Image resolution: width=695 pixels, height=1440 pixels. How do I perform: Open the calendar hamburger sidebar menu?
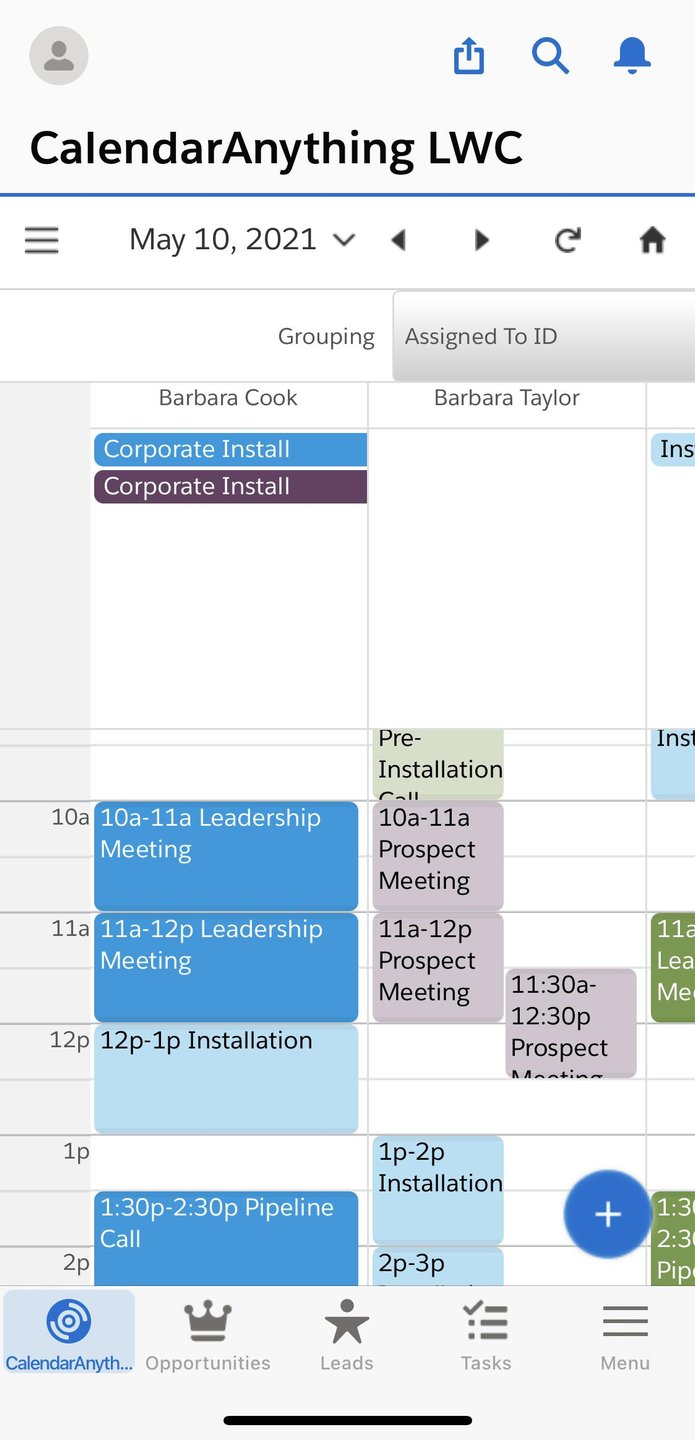(x=42, y=240)
